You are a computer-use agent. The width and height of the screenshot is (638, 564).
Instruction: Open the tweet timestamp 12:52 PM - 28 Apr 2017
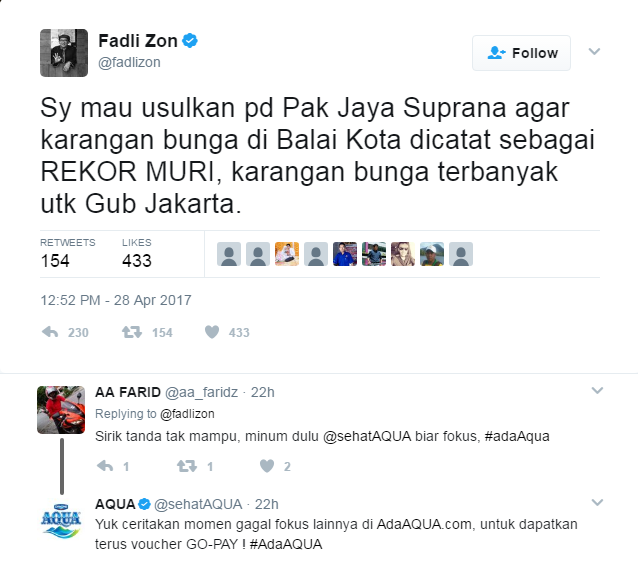tap(116, 300)
